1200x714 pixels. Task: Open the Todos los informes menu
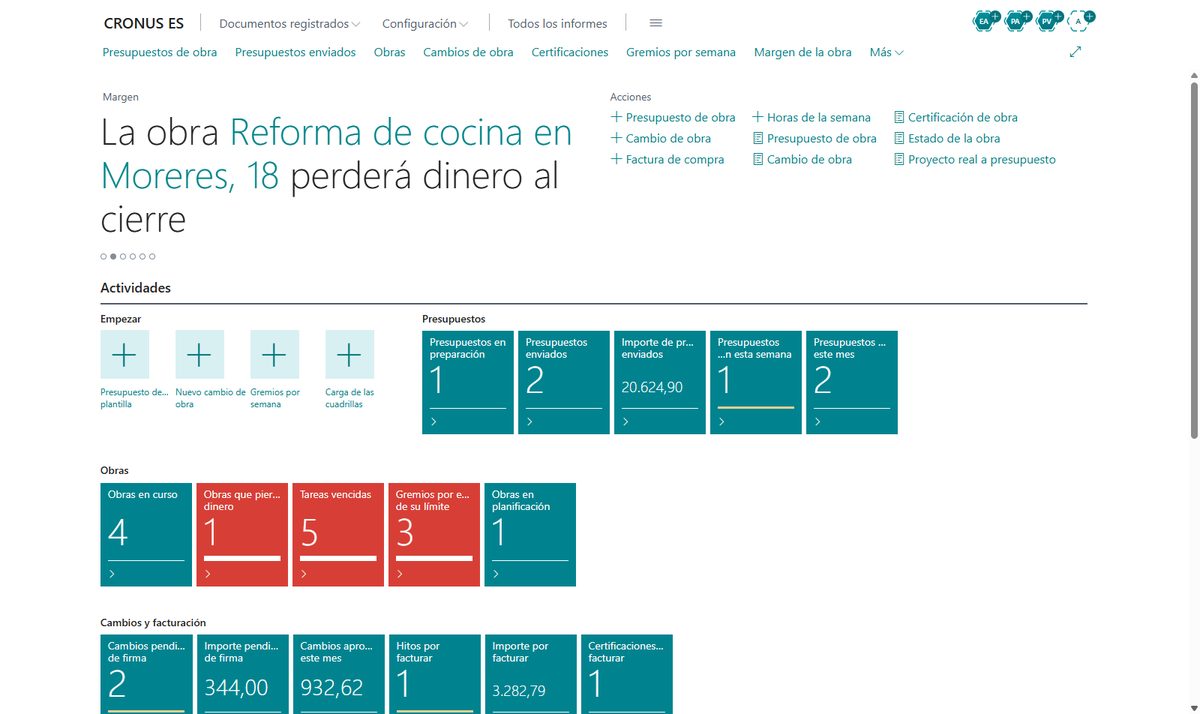(557, 23)
